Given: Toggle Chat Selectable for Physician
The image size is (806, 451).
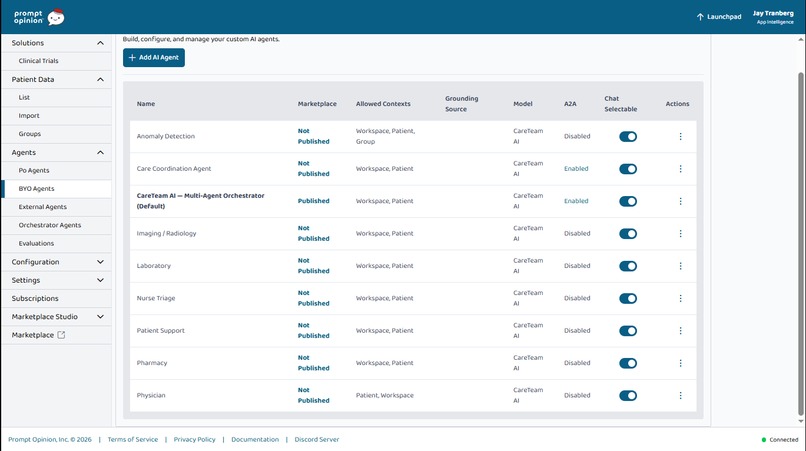Looking at the screenshot, I should 628,395.
